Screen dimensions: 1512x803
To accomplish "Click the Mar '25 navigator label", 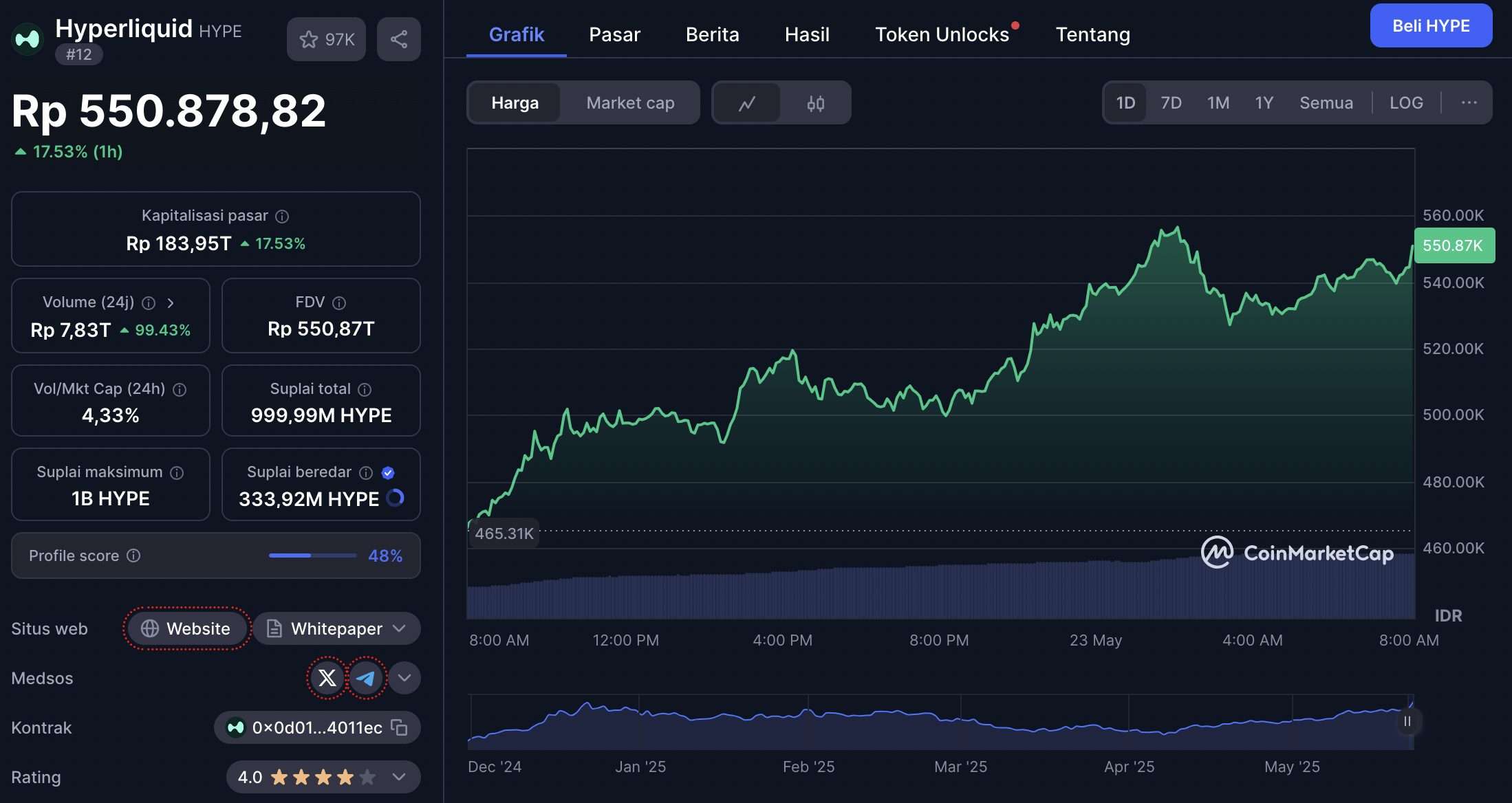I will click(960, 767).
